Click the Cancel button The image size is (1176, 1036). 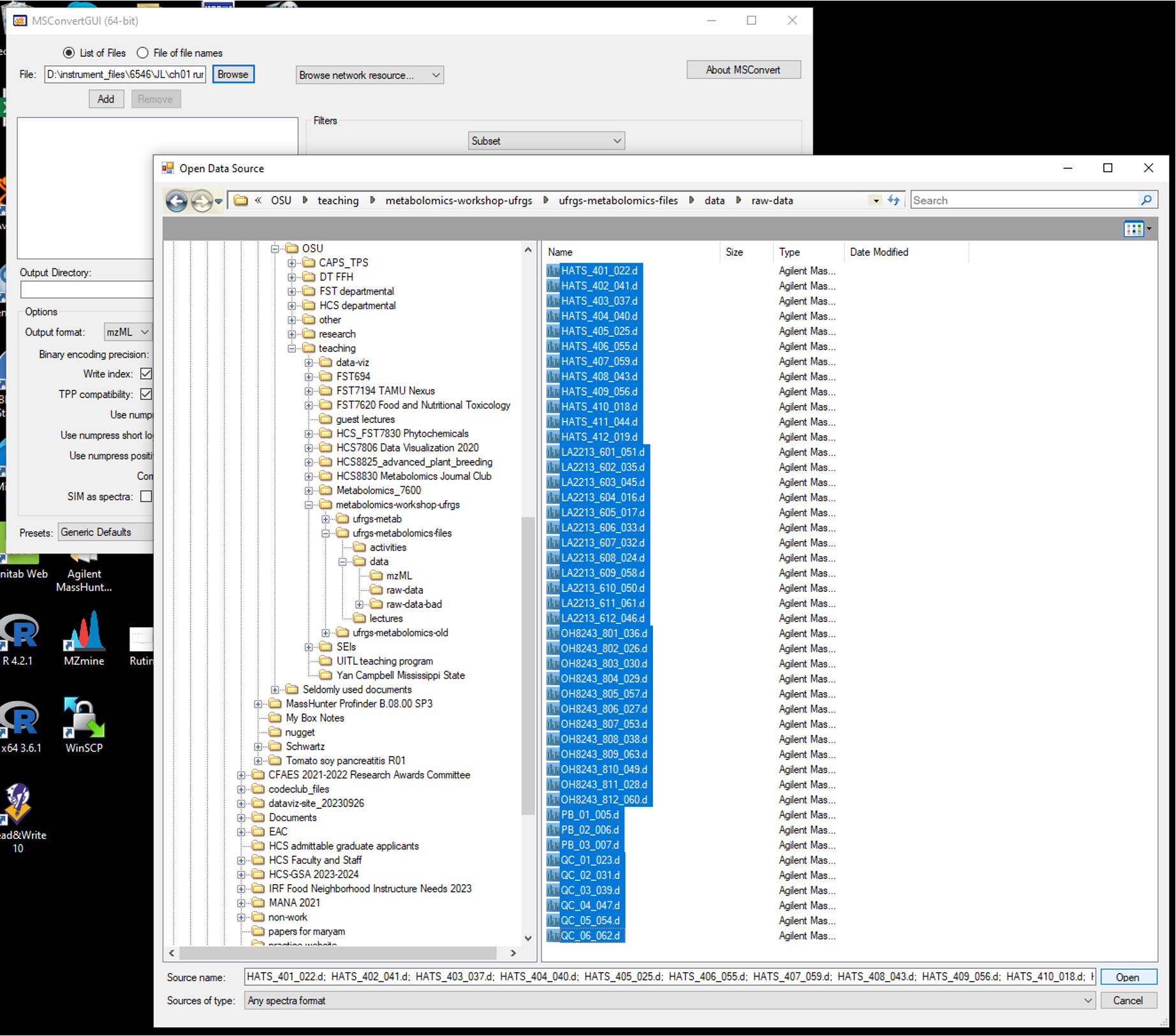coord(1128,1001)
